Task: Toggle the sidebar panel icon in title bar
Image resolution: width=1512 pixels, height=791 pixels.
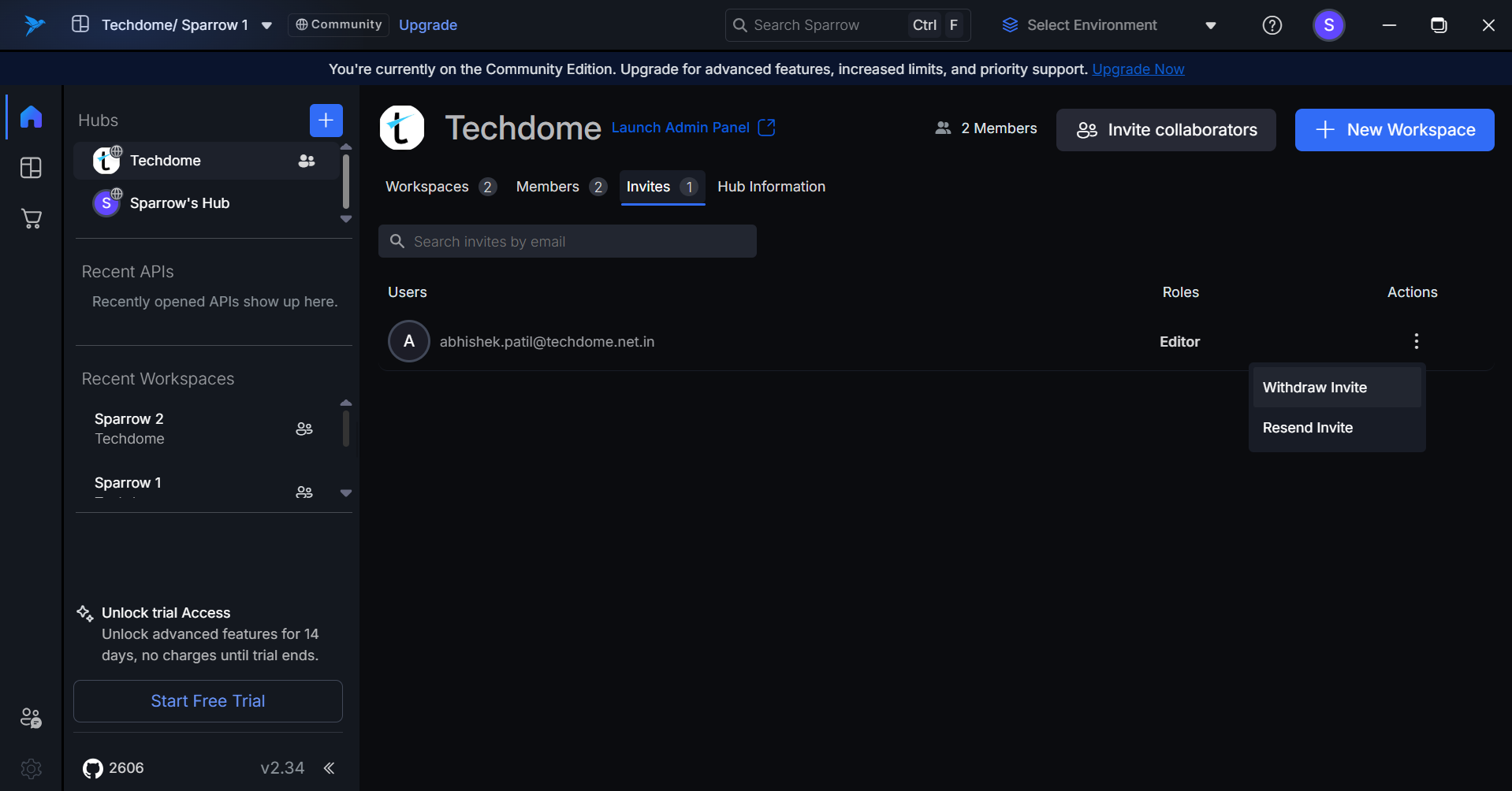Action: pyautogui.click(x=80, y=24)
